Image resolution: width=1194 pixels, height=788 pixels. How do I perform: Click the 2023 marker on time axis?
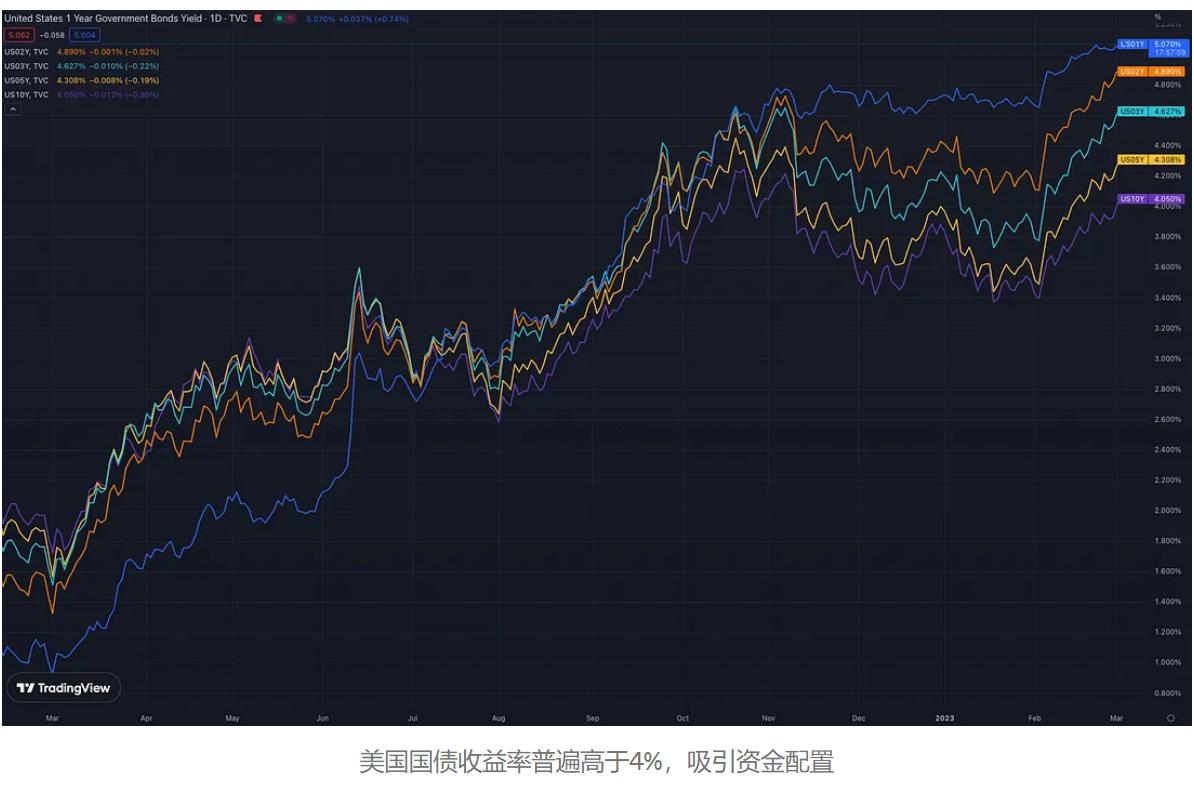pyautogui.click(x=944, y=717)
